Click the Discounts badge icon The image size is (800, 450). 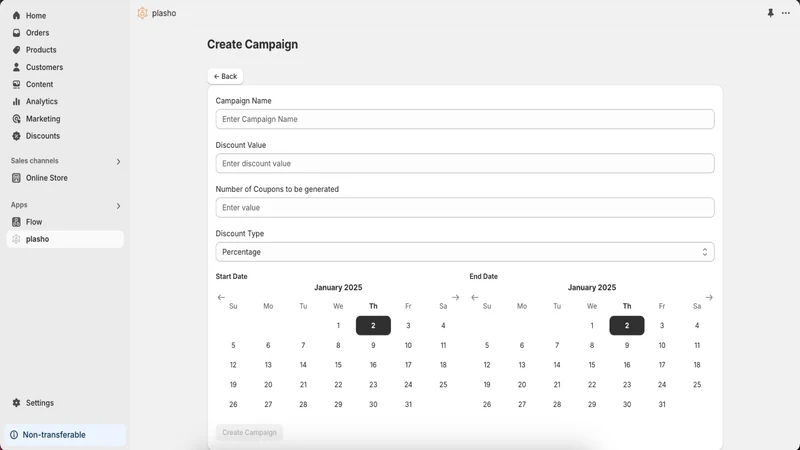click(16, 136)
